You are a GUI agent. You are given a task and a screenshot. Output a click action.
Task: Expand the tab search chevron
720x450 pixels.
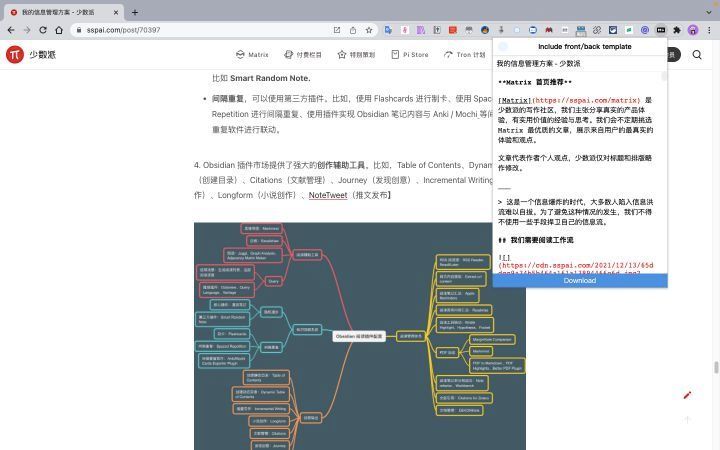tap(709, 12)
